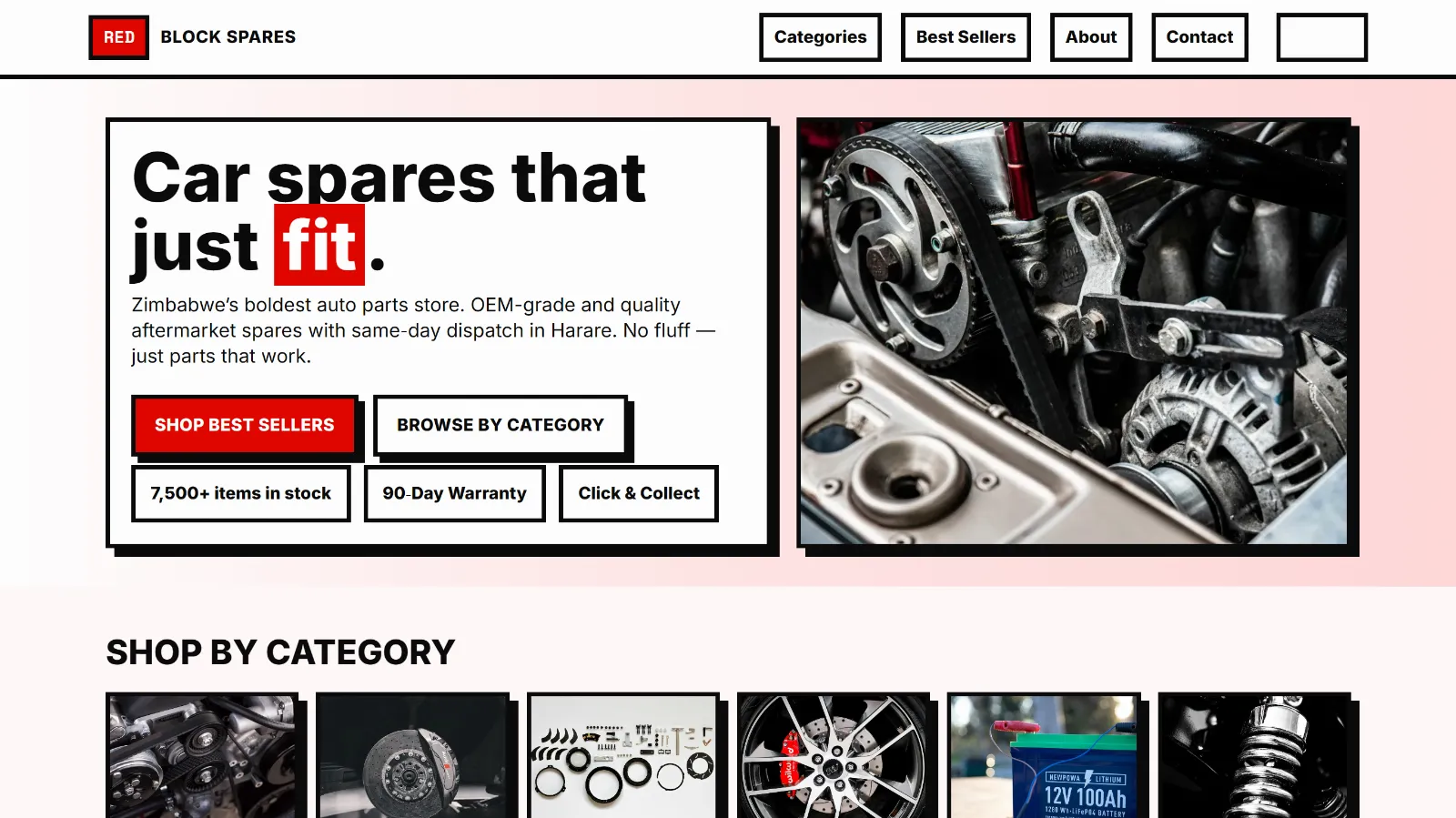Click the 7,500+ items in stock badge
Screen dimensions: 1456x818
click(241, 493)
